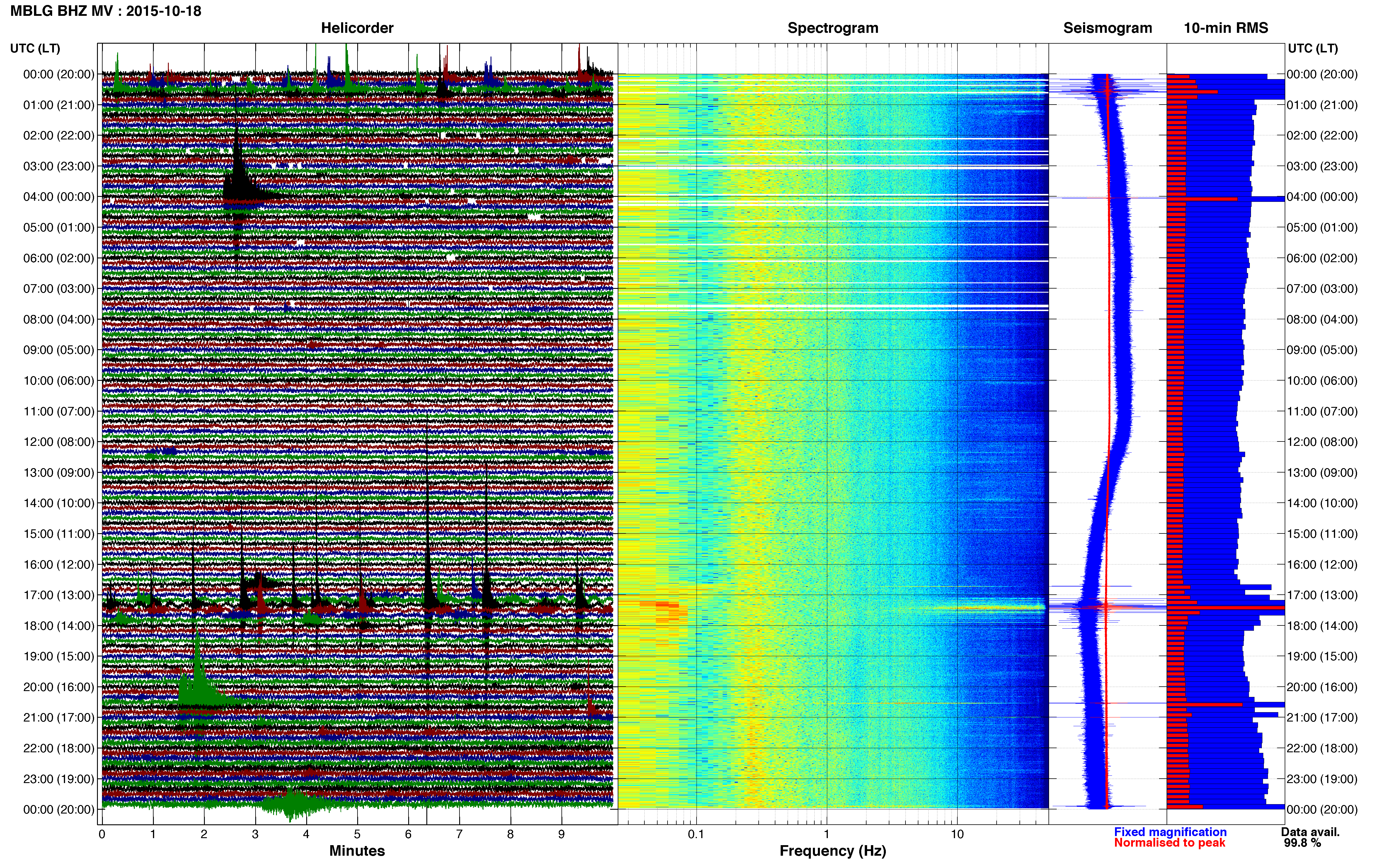Image resolution: width=1389 pixels, height=868 pixels.
Task: Click "20:00 (16:00)" on the RMS time axis
Action: [1322, 687]
